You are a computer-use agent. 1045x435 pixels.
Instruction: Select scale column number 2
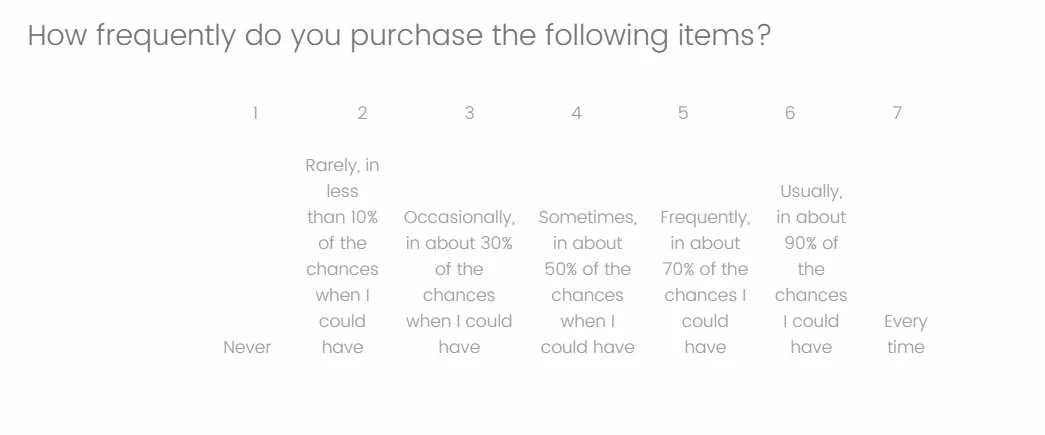[362, 113]
